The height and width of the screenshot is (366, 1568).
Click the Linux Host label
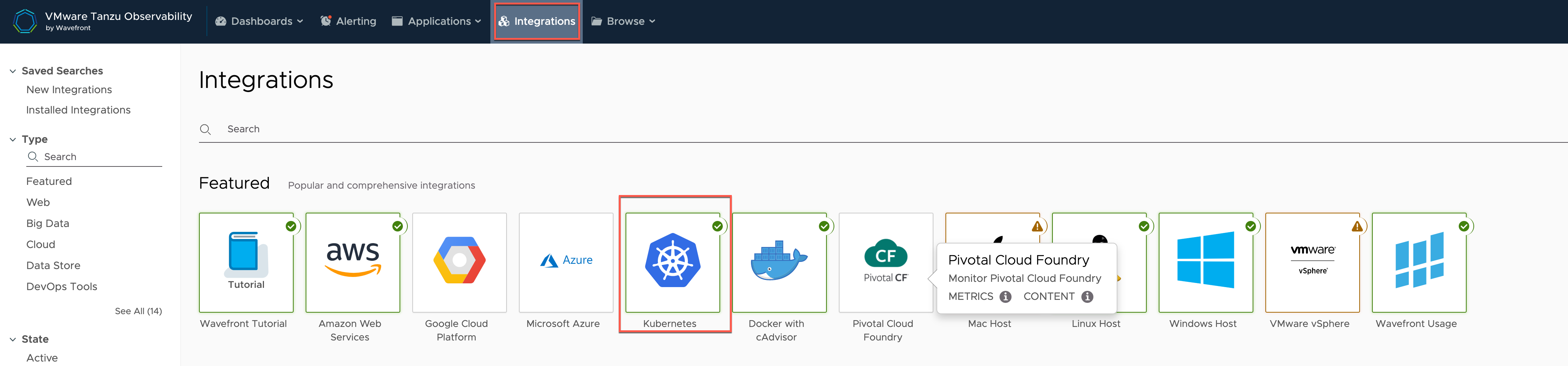point(1096,324)
